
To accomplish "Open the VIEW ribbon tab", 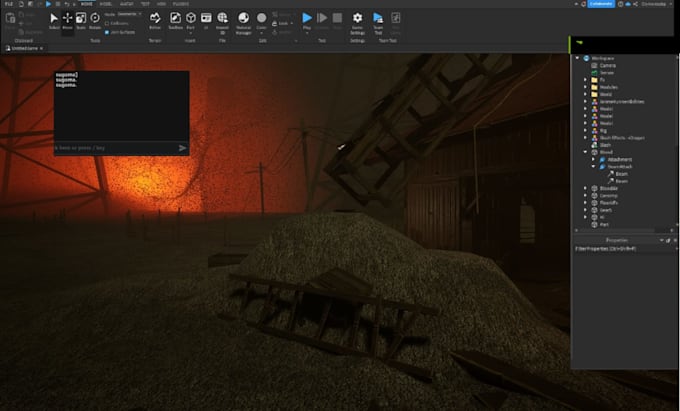I will pyautogui.click(x=161, y=4).
